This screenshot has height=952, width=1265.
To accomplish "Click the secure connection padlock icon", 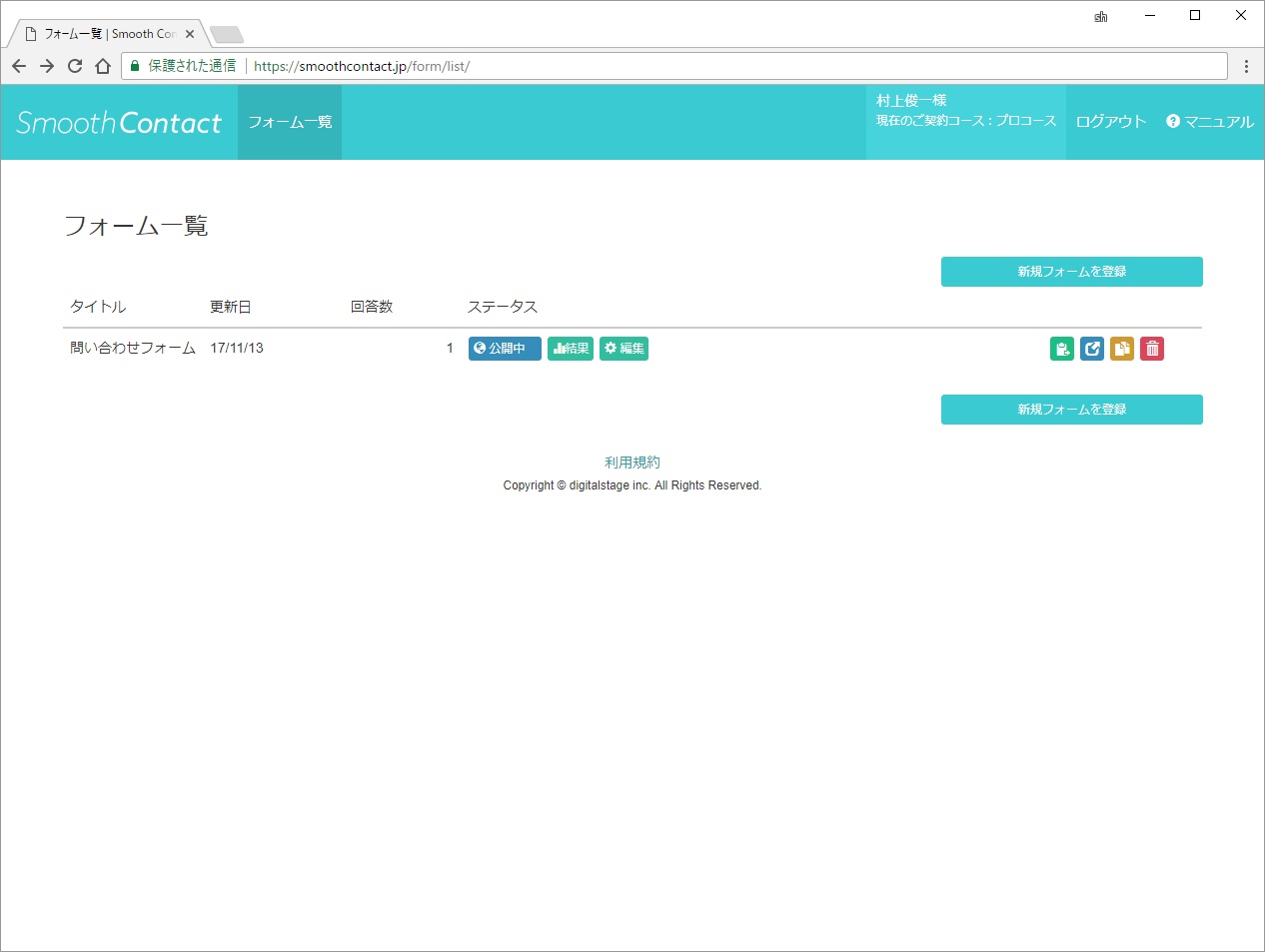I will 136,66.
